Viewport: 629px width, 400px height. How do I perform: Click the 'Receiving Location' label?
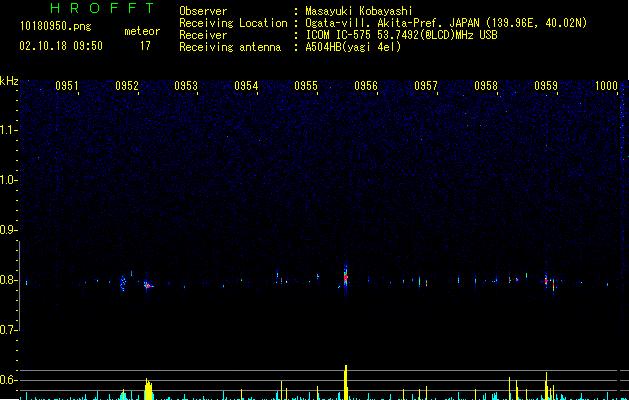pos(233,23)
